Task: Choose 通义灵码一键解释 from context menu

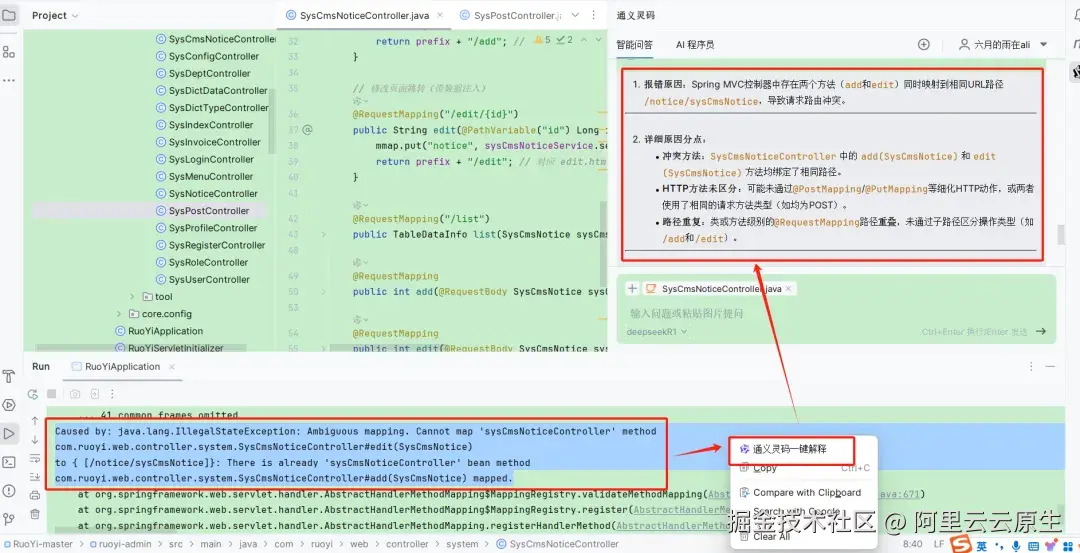Action: [789, 449]
